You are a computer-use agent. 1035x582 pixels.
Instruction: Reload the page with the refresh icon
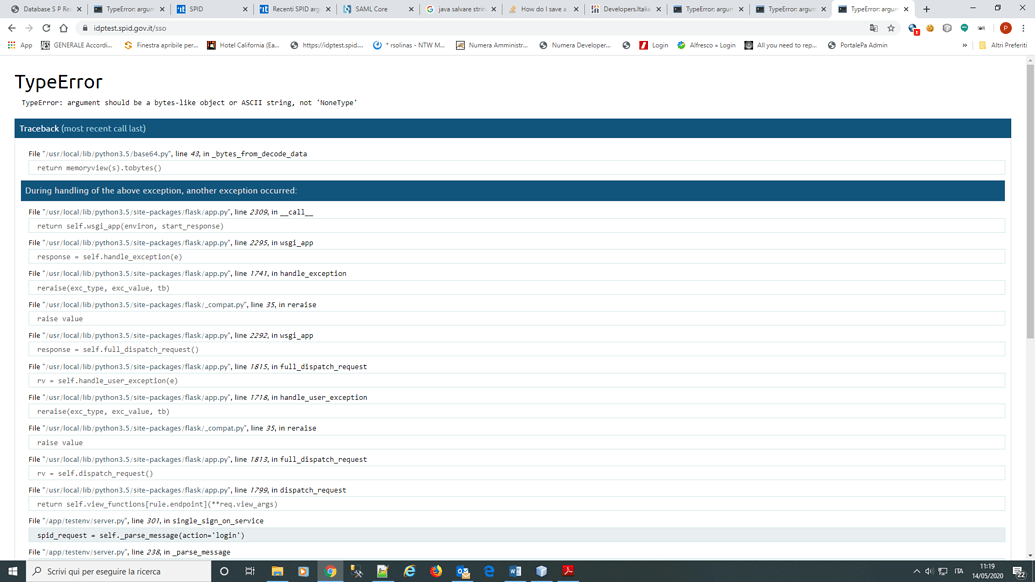pyautogui.click(x=46, y=28)
